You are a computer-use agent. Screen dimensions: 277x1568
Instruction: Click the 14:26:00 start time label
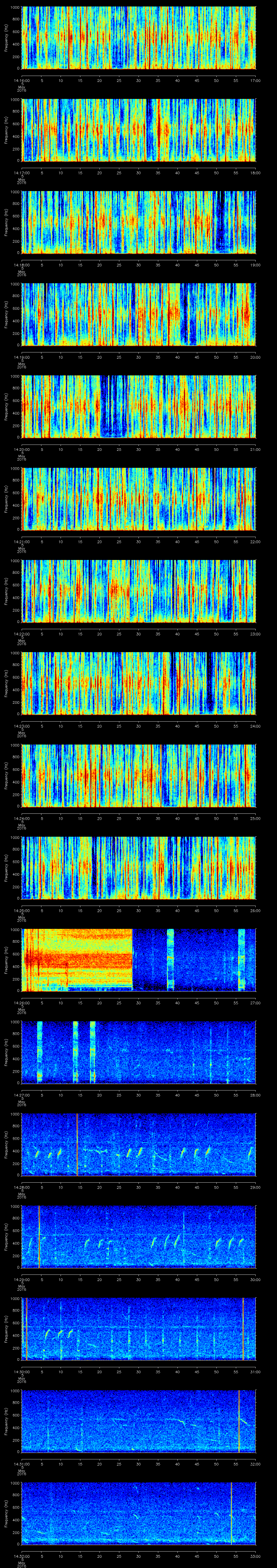point(22,1003)
